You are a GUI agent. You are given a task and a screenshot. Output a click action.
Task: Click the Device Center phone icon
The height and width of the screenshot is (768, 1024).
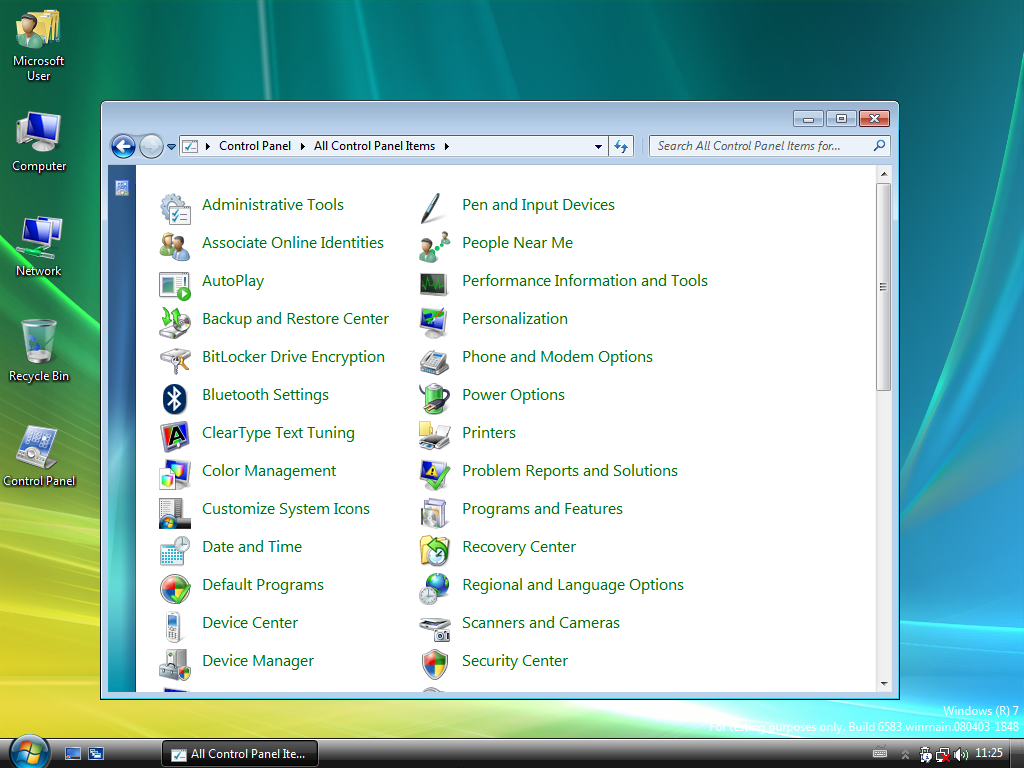(x=174, y=626)
